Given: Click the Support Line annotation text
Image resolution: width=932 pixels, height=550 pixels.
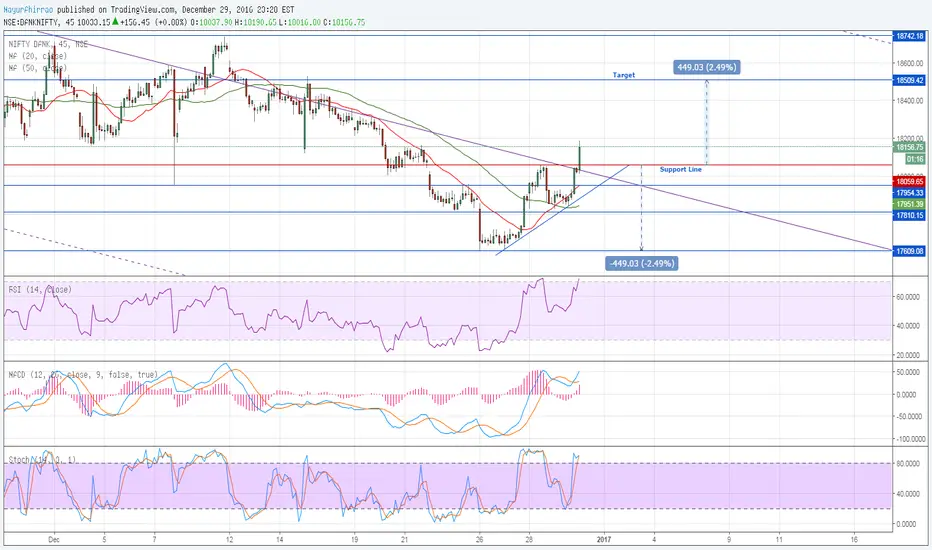Looking at the screenshot, I should click(x=681, y=169).
